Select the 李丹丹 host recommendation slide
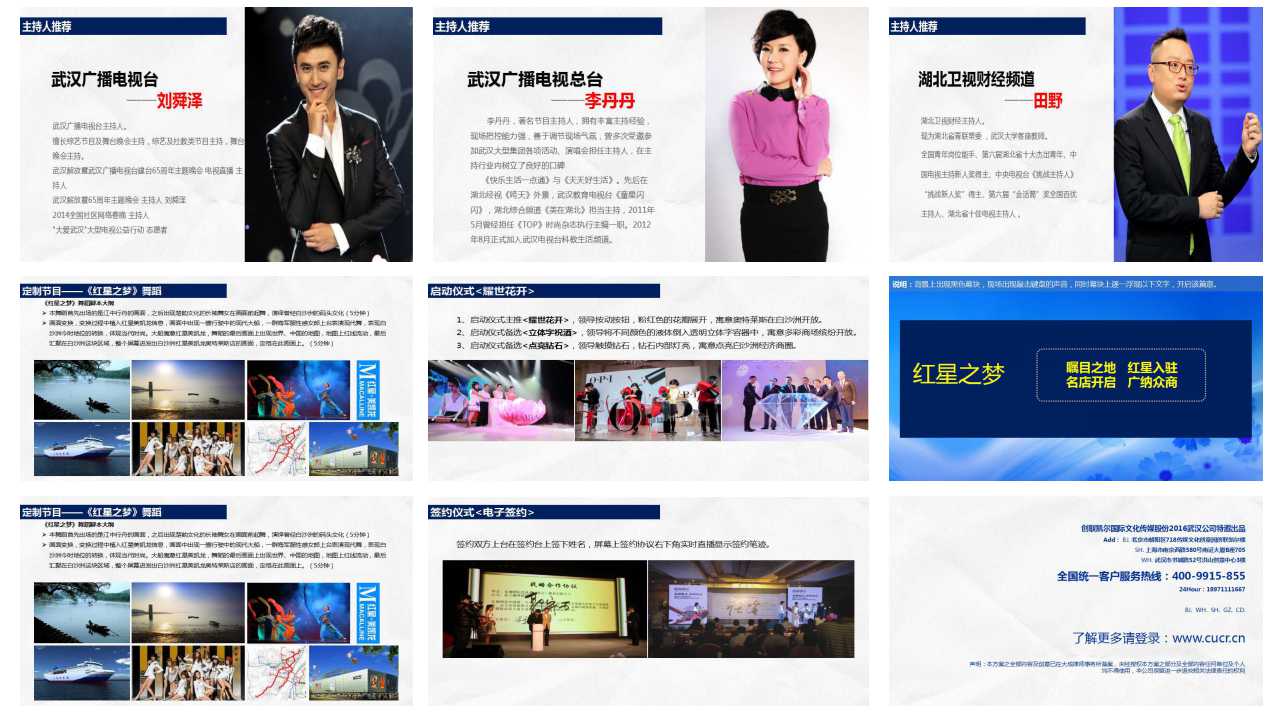This screenshot has width=1280, height=720. click(x=650, y=134)
